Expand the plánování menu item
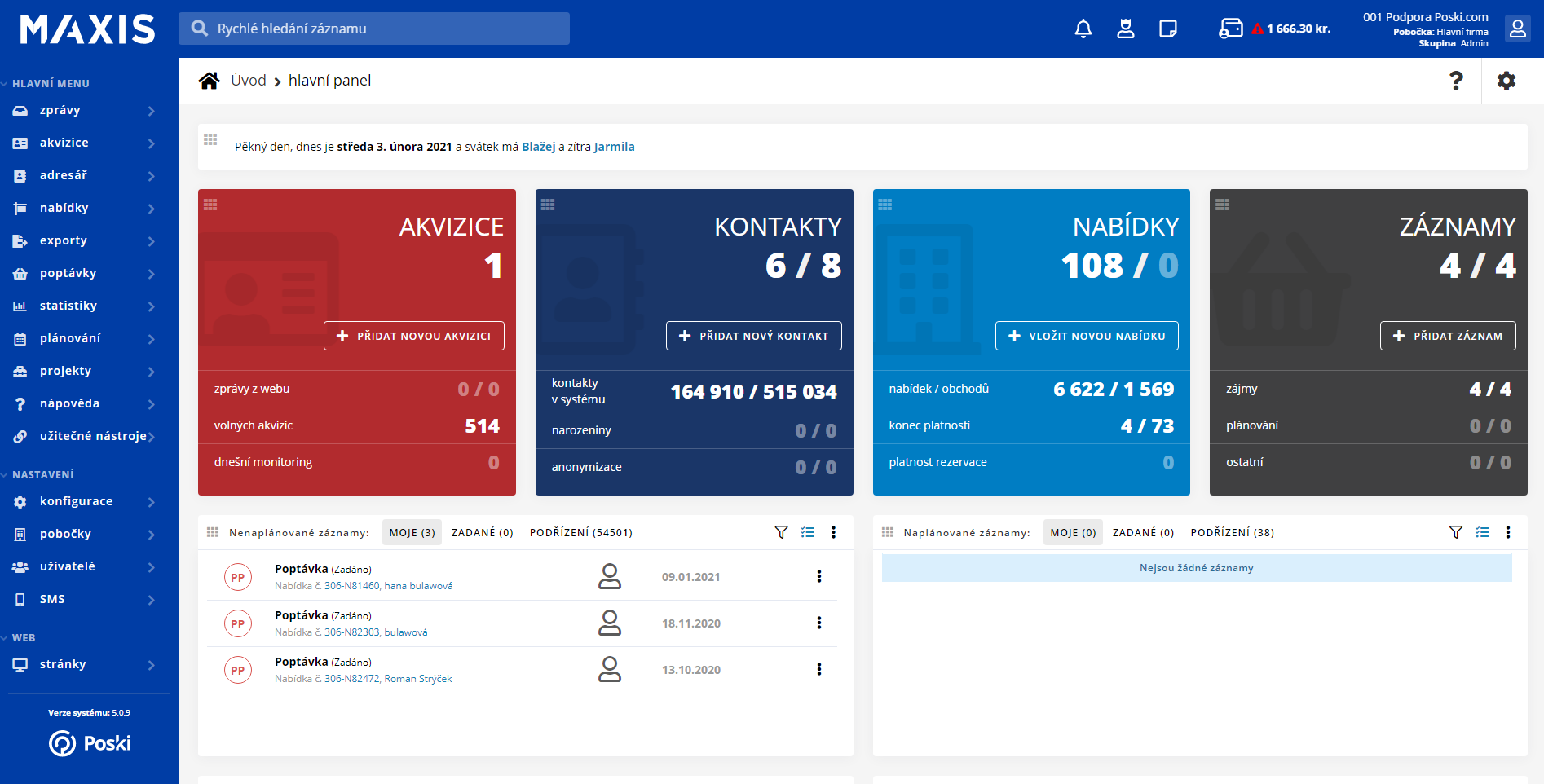 point(151,339)
